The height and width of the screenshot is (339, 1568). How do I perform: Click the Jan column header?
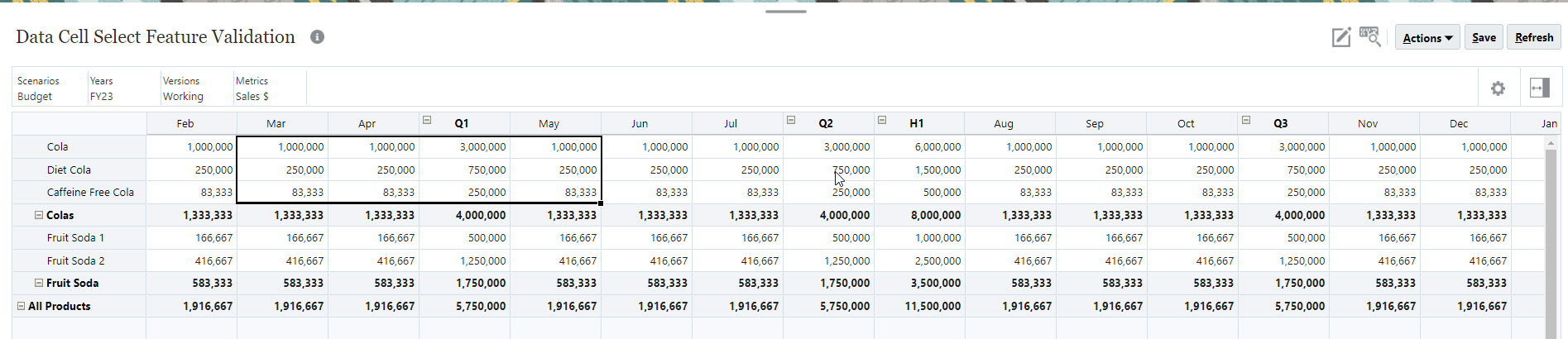tap(1537, 123)
